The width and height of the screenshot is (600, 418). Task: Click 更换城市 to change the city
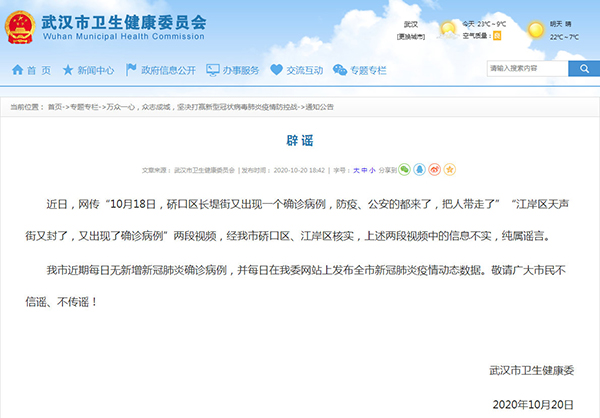tap(412, 38)
